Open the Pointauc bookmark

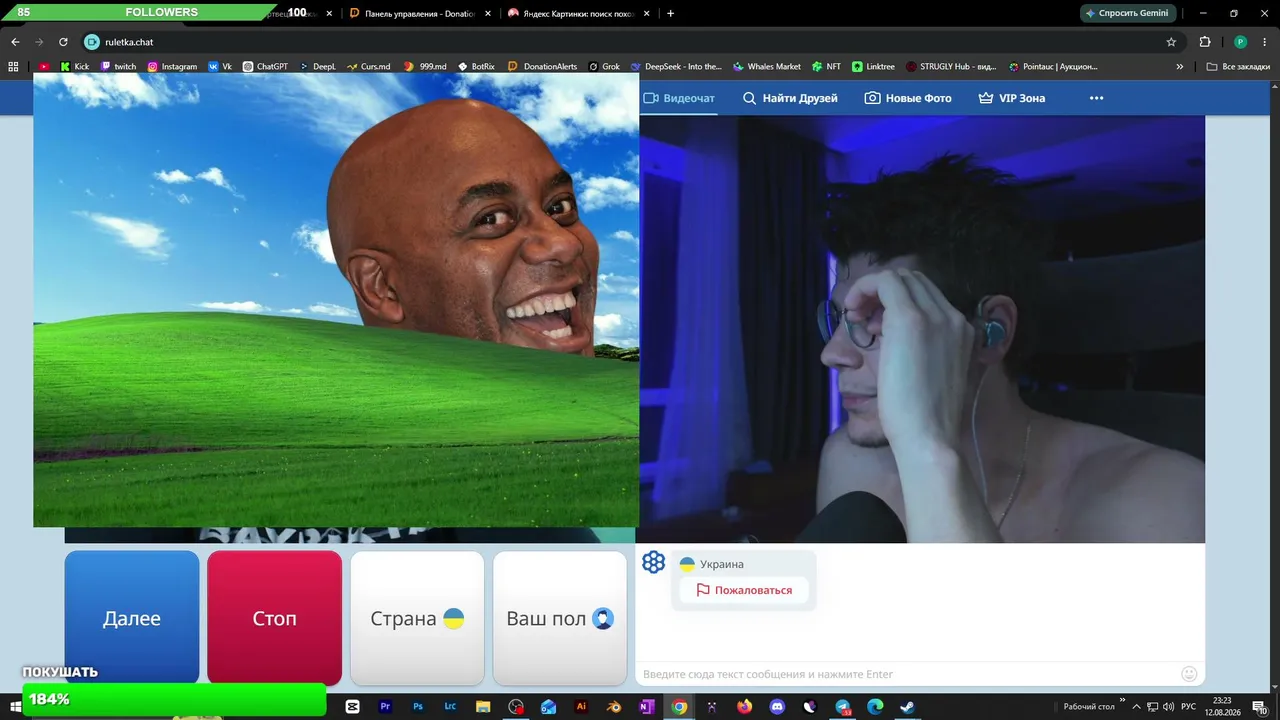1053,66
